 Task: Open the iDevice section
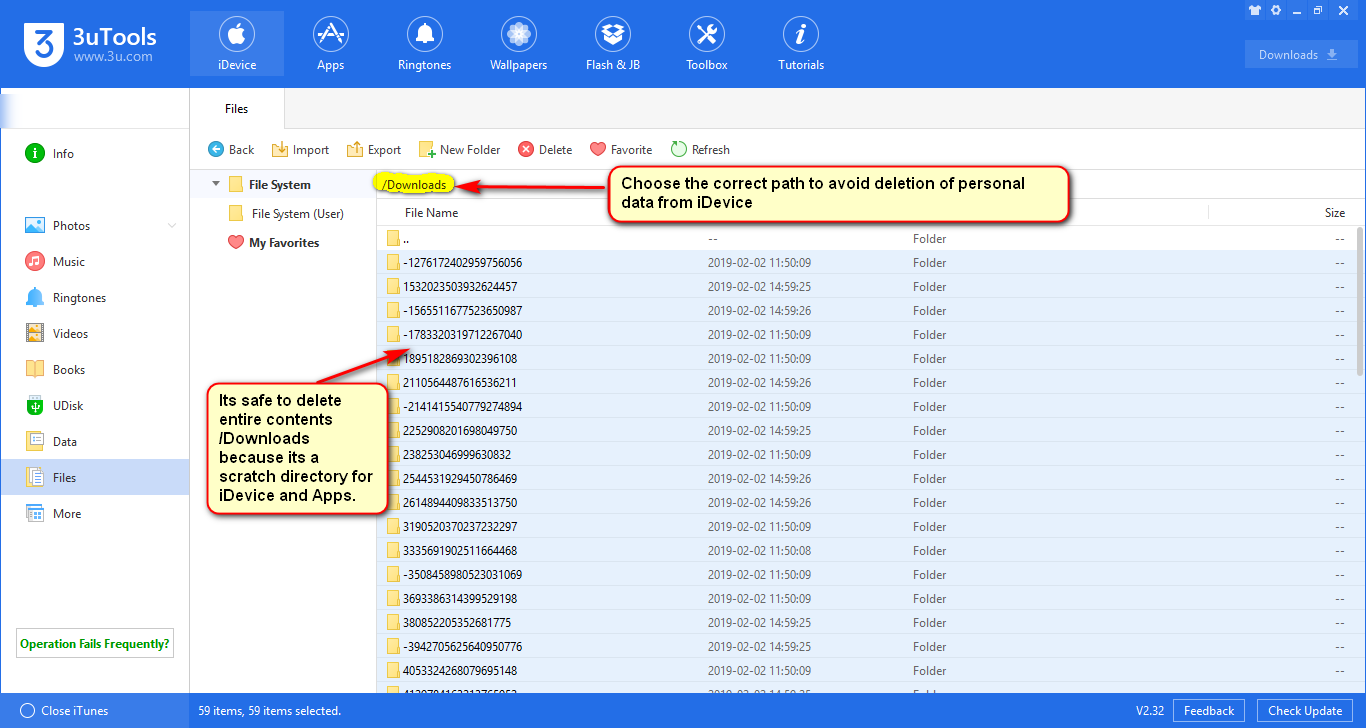[237, 44]
